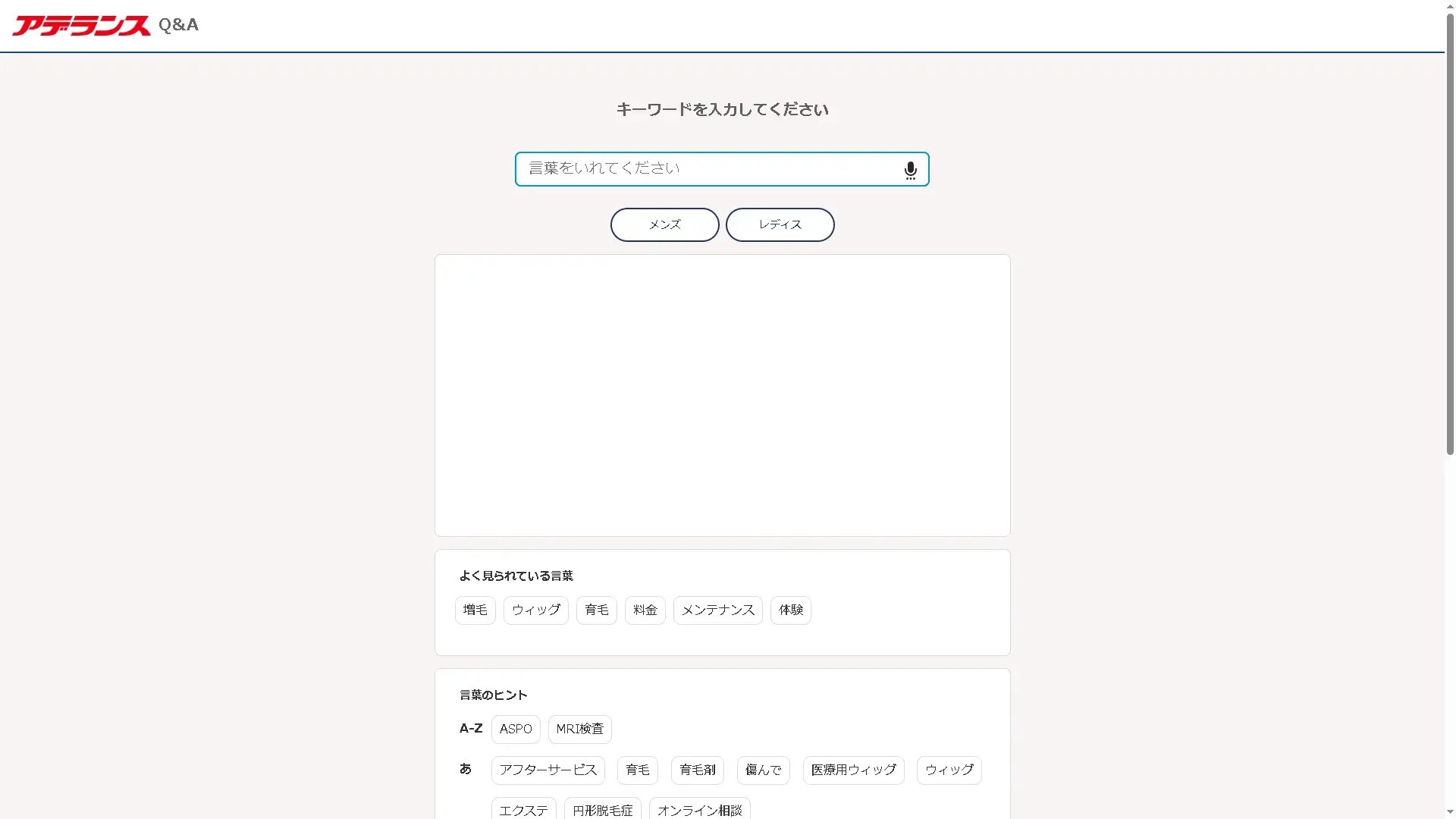Image resolution: width=1456 pixels, height=819 pixels.
Task: Select the 医療用ウィッグ hint tag
Action: pos(853,770)
